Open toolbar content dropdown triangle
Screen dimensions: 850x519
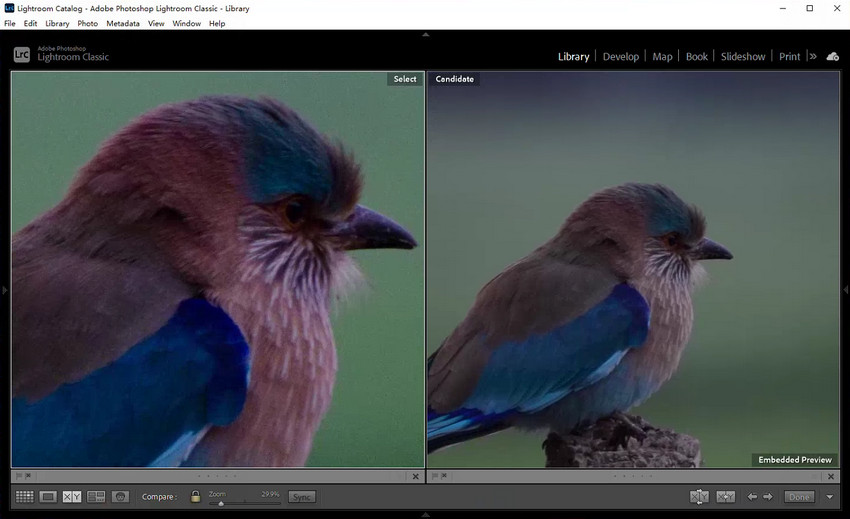tap(829, 497)
